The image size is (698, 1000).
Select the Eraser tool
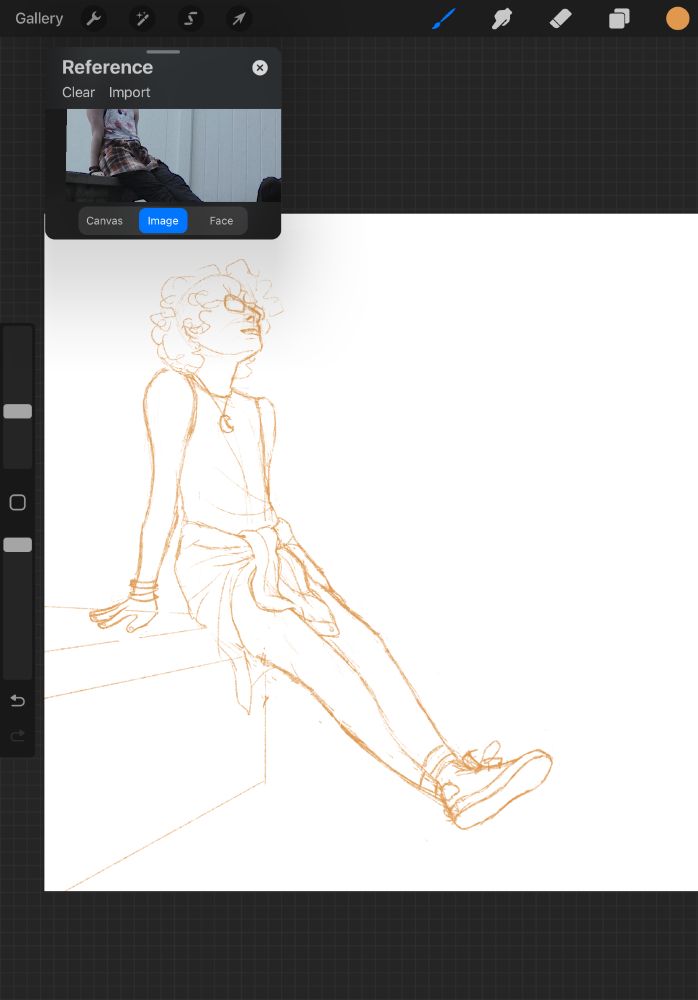click(x=560, y=18)
